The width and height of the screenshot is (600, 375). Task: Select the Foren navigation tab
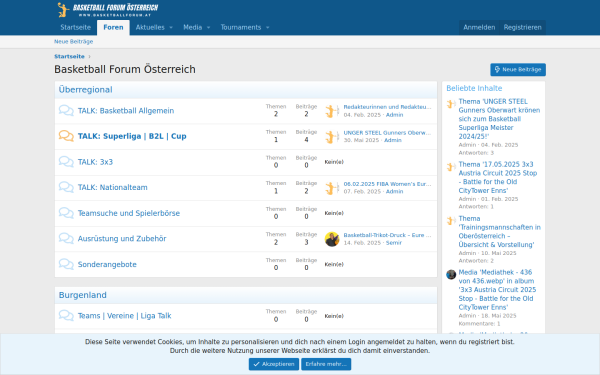113,28
